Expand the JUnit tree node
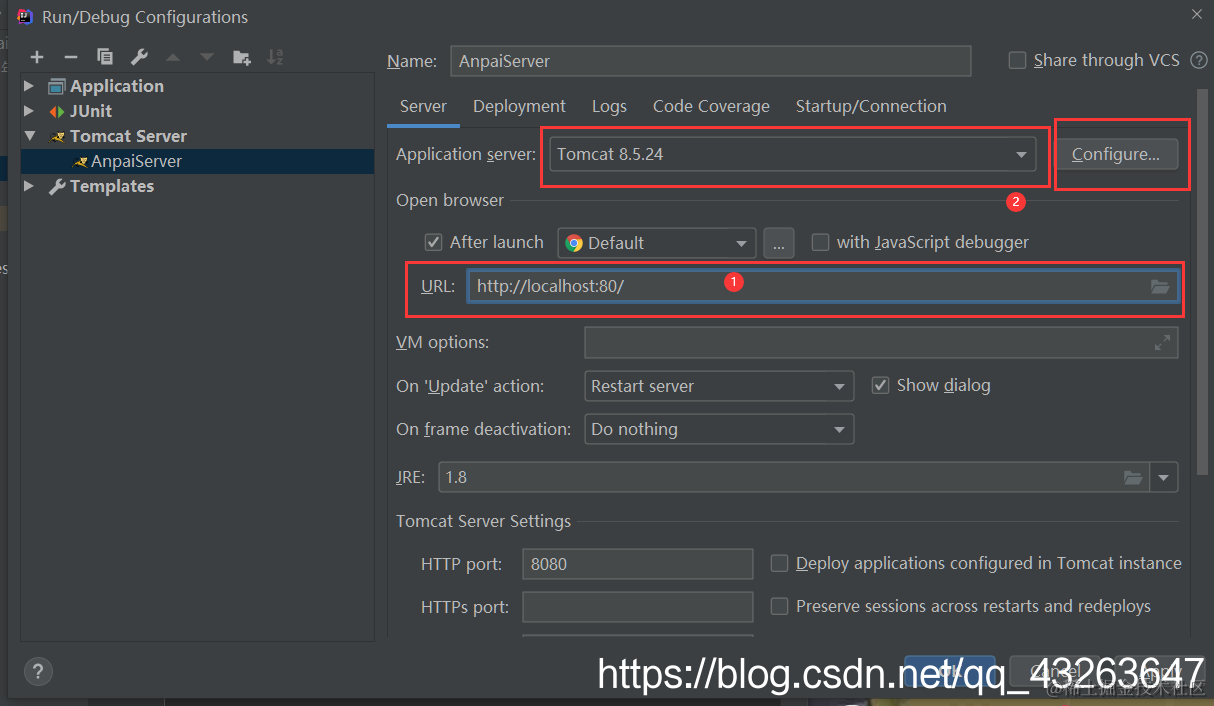Screen dimensions: 1214x706 [29, 111]
